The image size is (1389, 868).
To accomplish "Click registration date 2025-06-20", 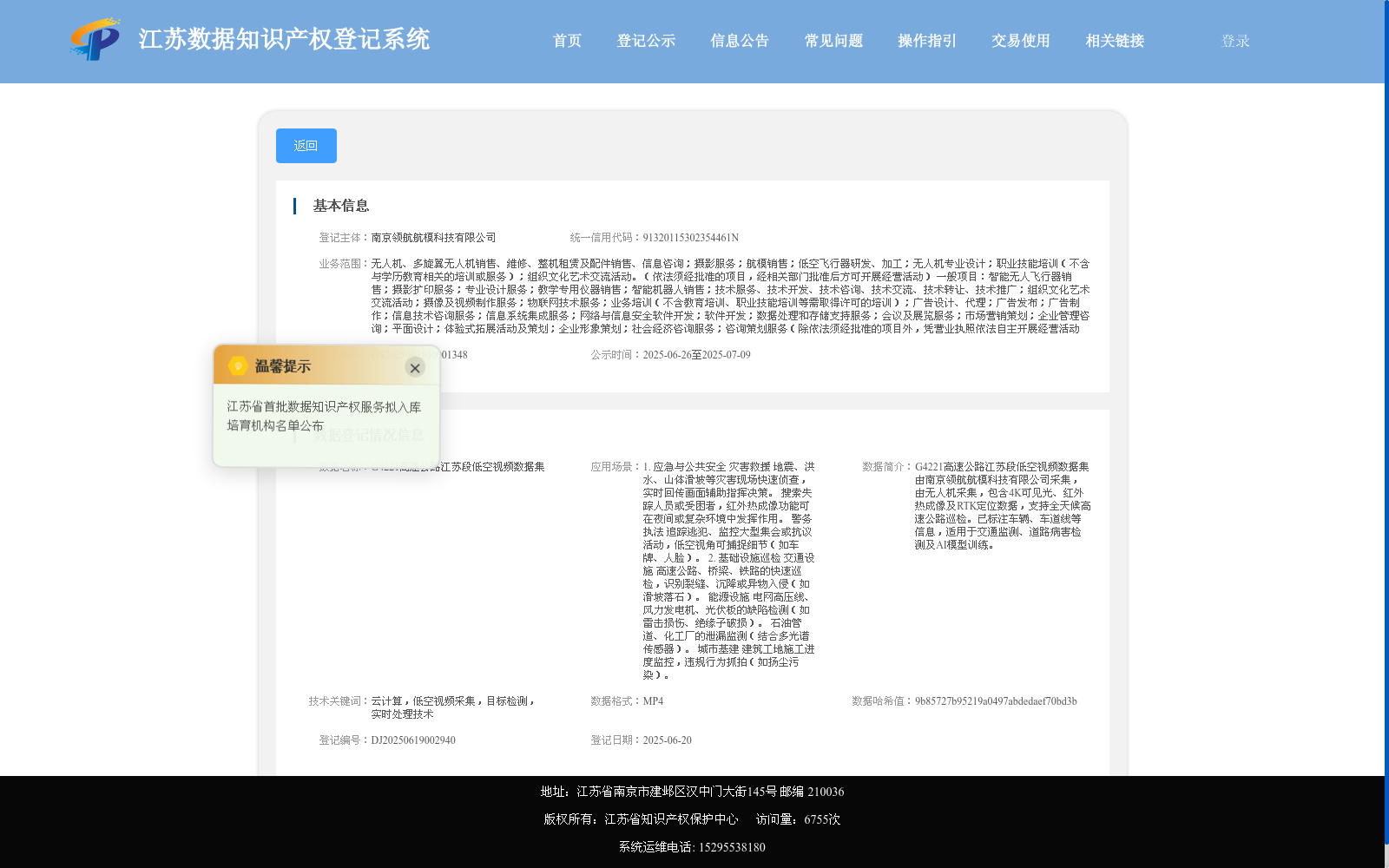I will pyautogui.click(x=668, y=740).
